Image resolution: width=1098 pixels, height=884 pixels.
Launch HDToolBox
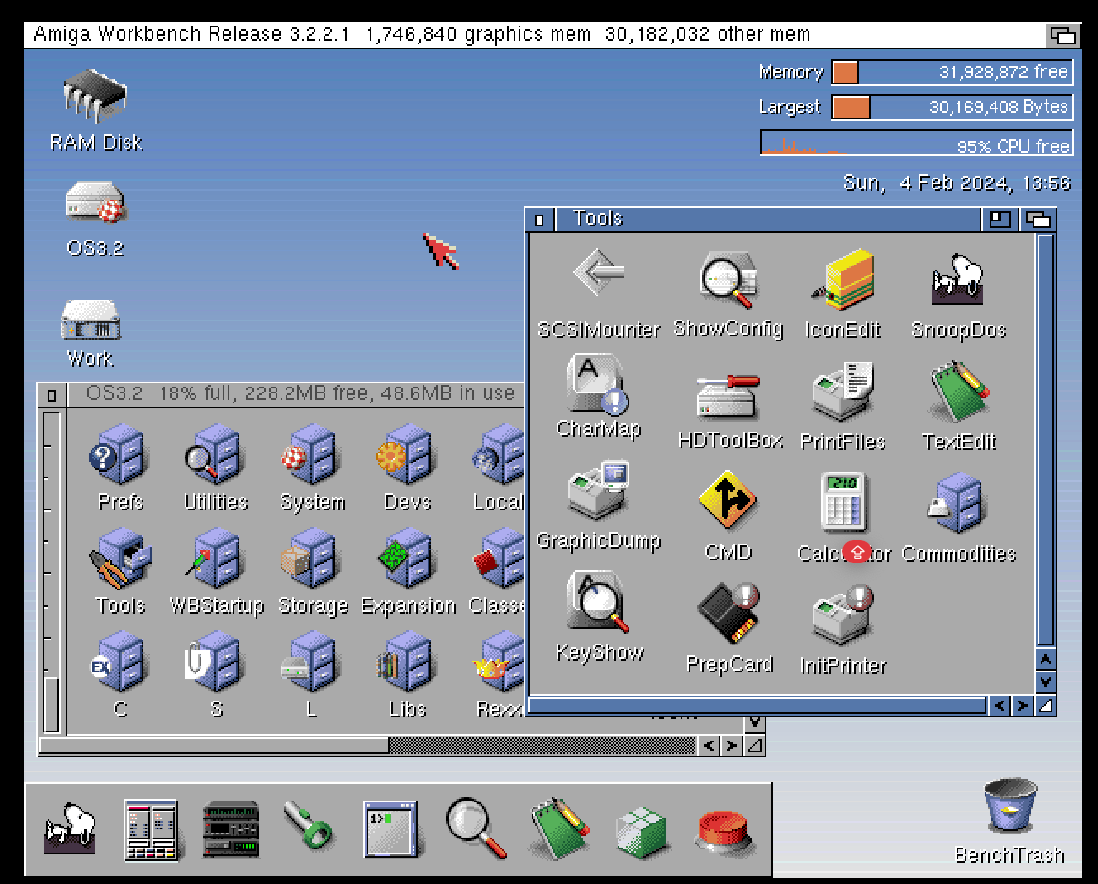tap(727, 397)
